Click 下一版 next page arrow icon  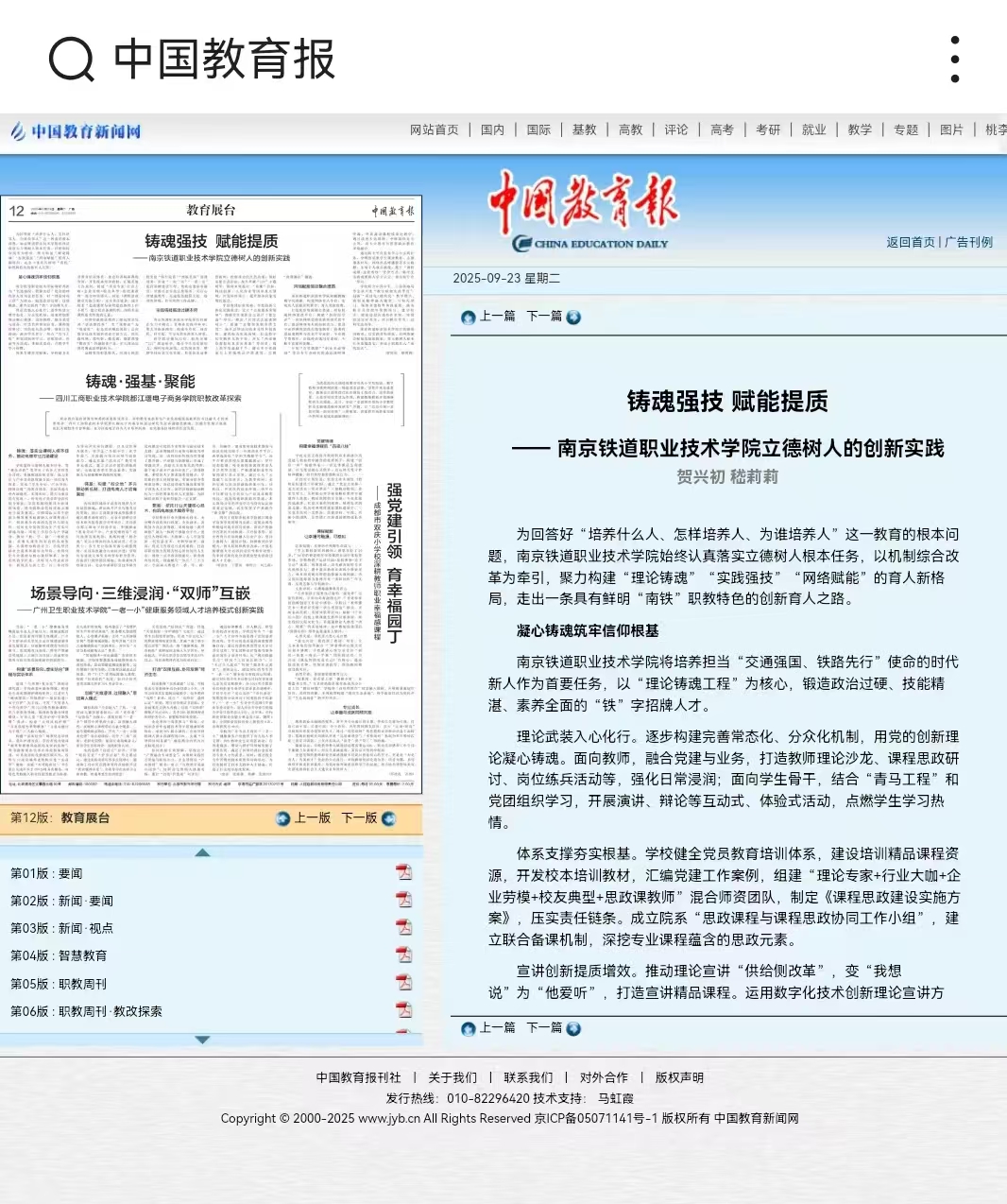point(388,818)
